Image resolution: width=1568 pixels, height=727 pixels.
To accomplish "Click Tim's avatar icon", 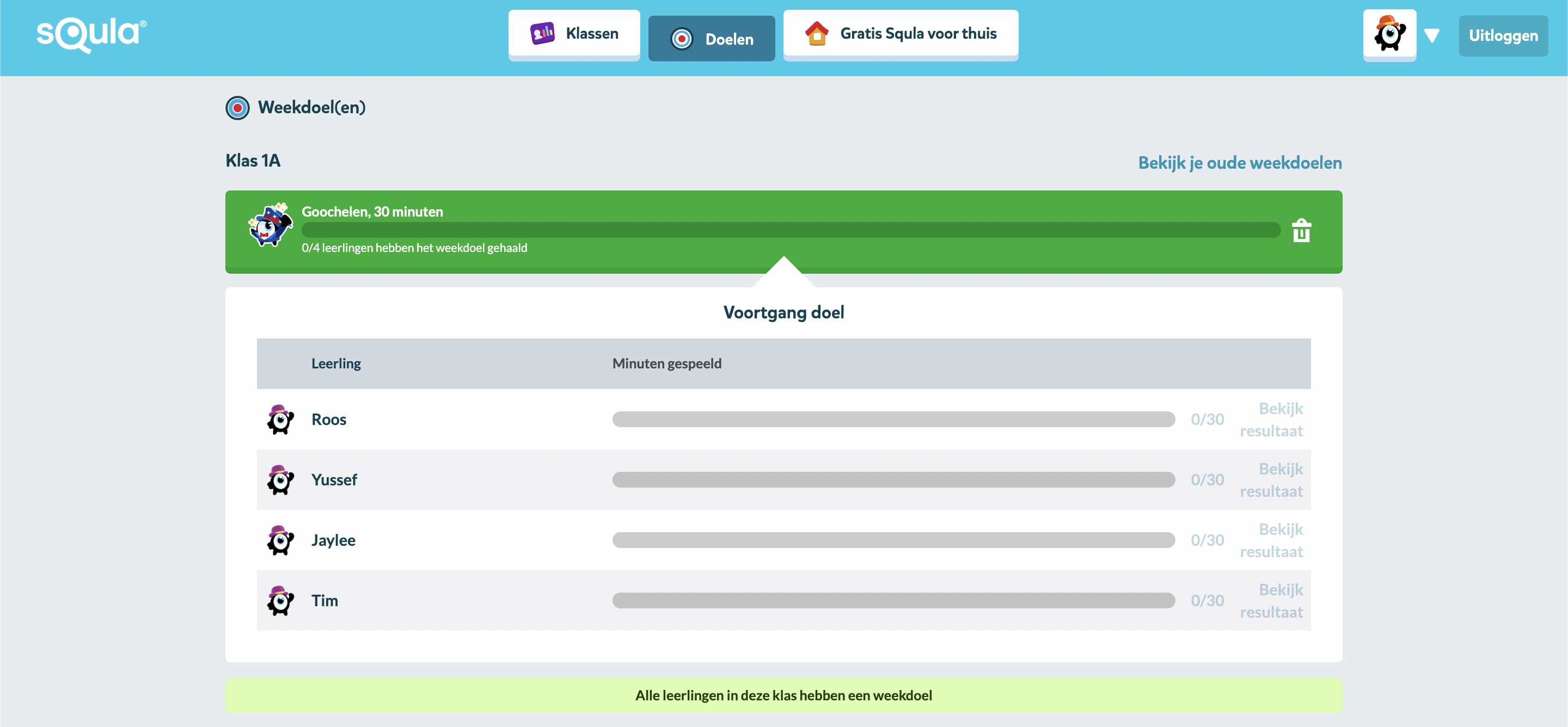I will pos(280,600).
